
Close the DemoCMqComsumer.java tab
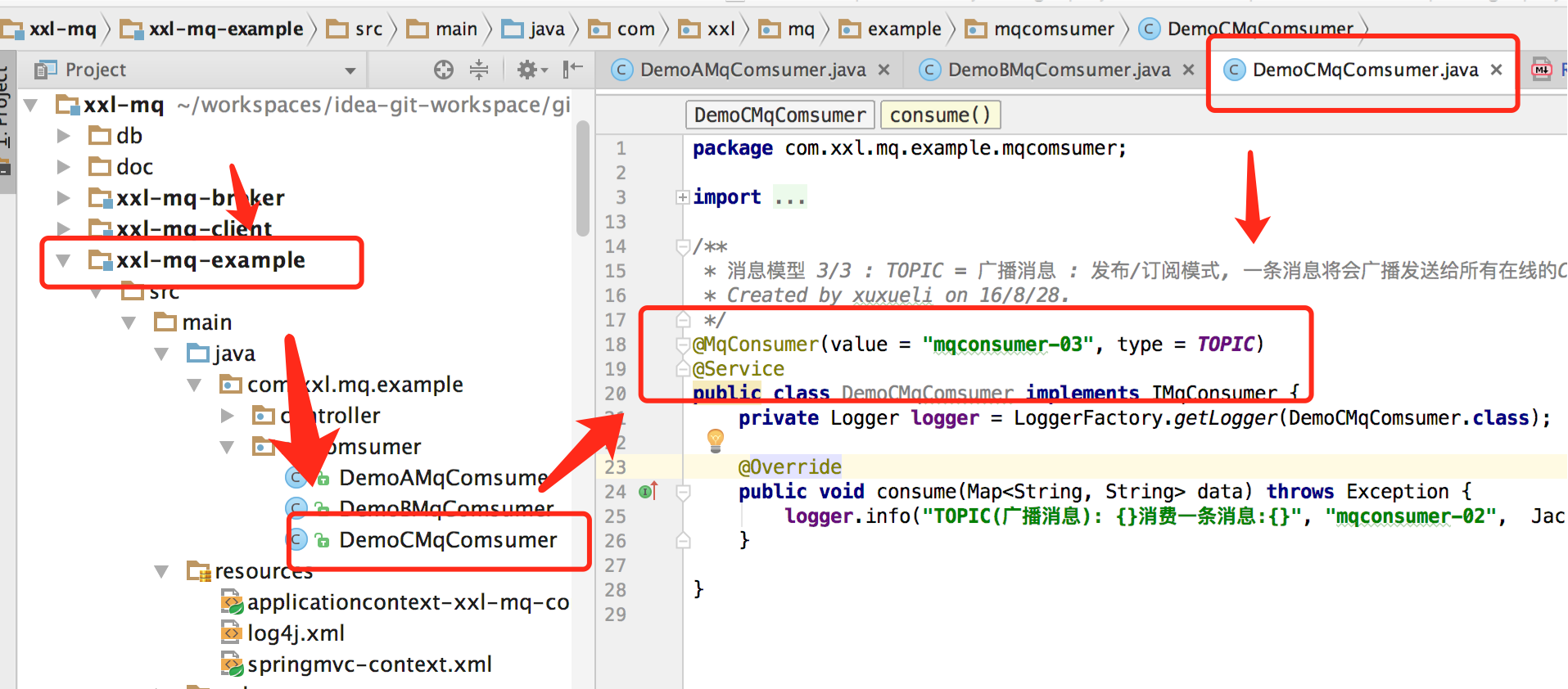tap(1497, 70)
